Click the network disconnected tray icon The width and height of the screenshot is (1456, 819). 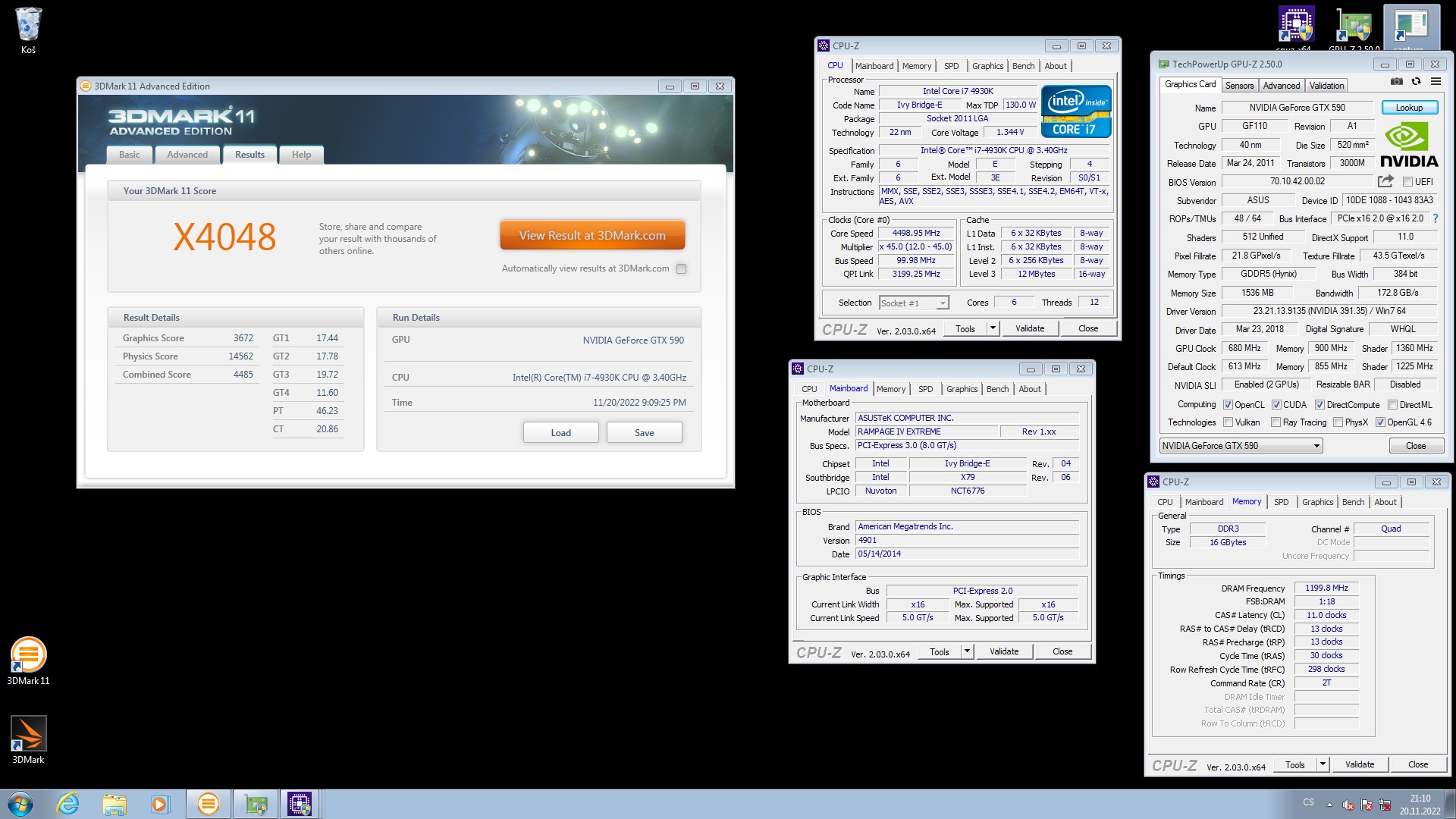1385,805
